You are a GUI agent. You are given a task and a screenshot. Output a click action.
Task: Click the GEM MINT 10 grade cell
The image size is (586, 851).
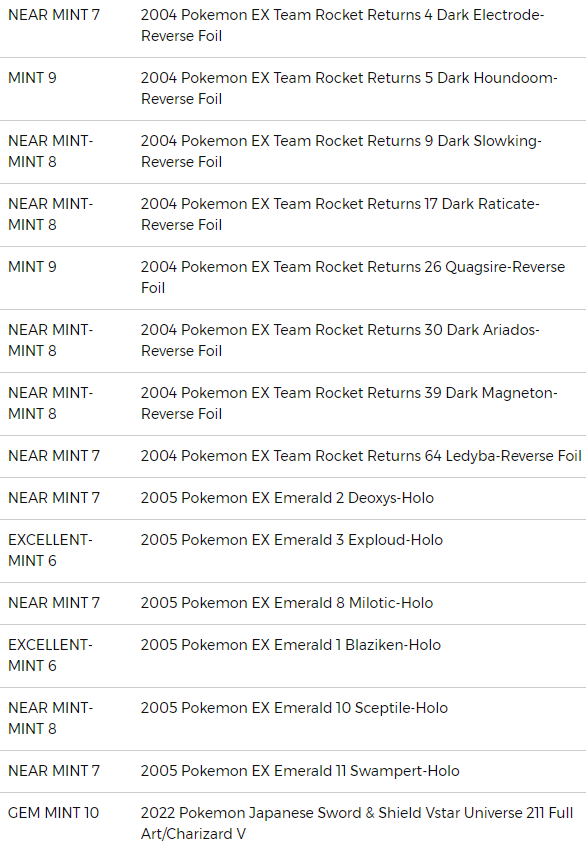[54, 813]
